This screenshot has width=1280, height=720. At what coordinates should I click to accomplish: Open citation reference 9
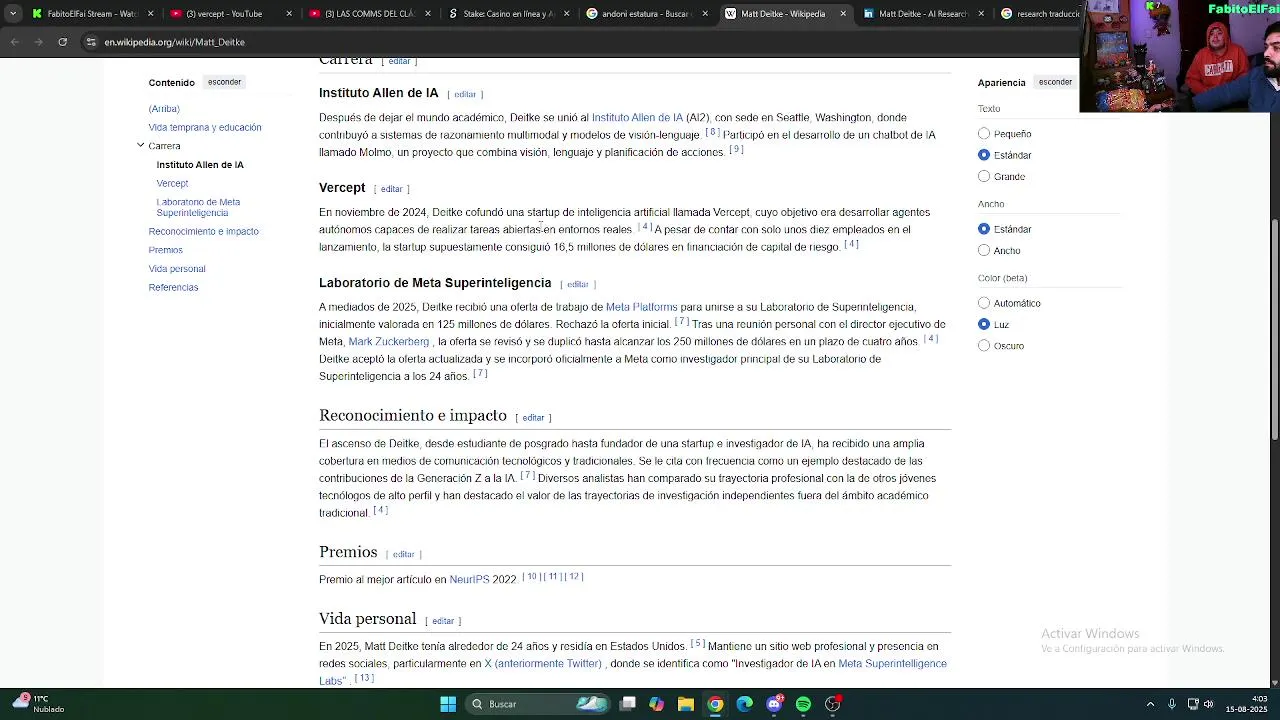(736, 149)
